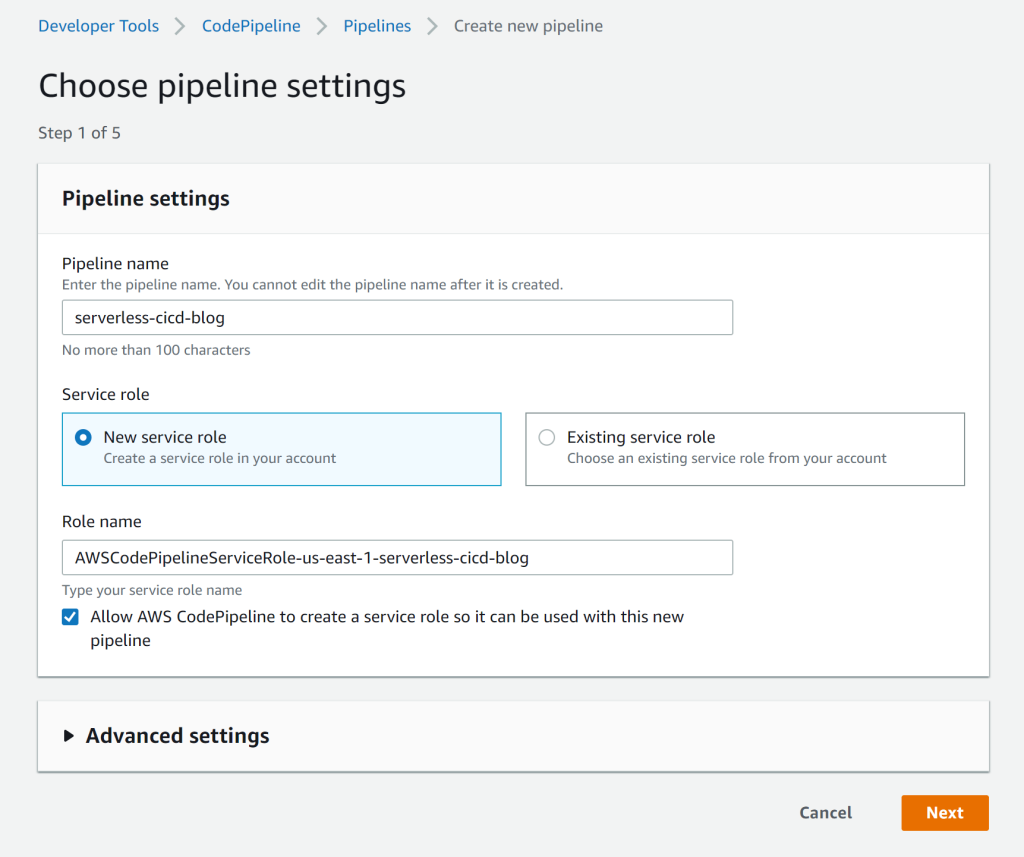
Task: Click the empty radio circle for Existing service role
Action: pyautogui.click(x=546, y=437)
